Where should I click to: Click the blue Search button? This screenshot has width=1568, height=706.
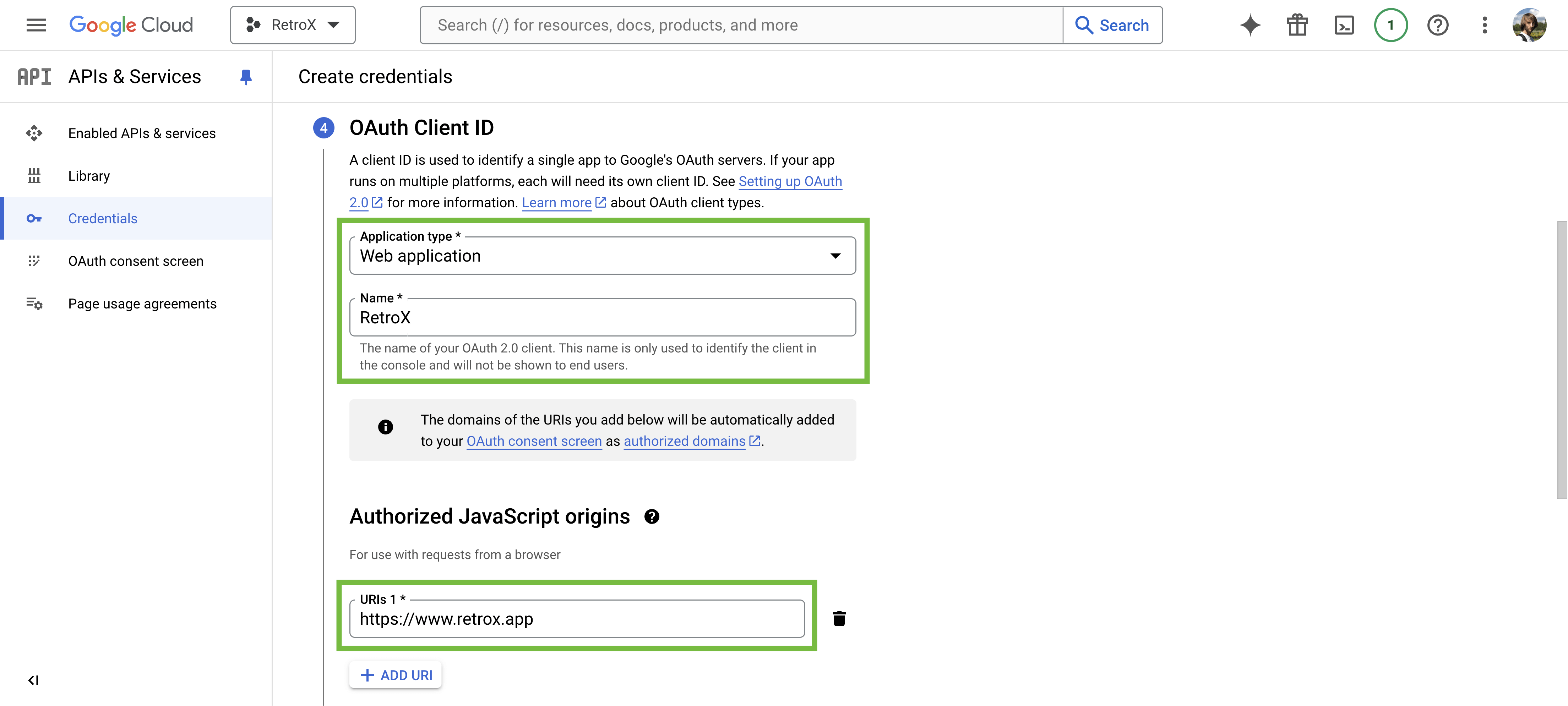pyautogui.click(x=1113, y=25)
